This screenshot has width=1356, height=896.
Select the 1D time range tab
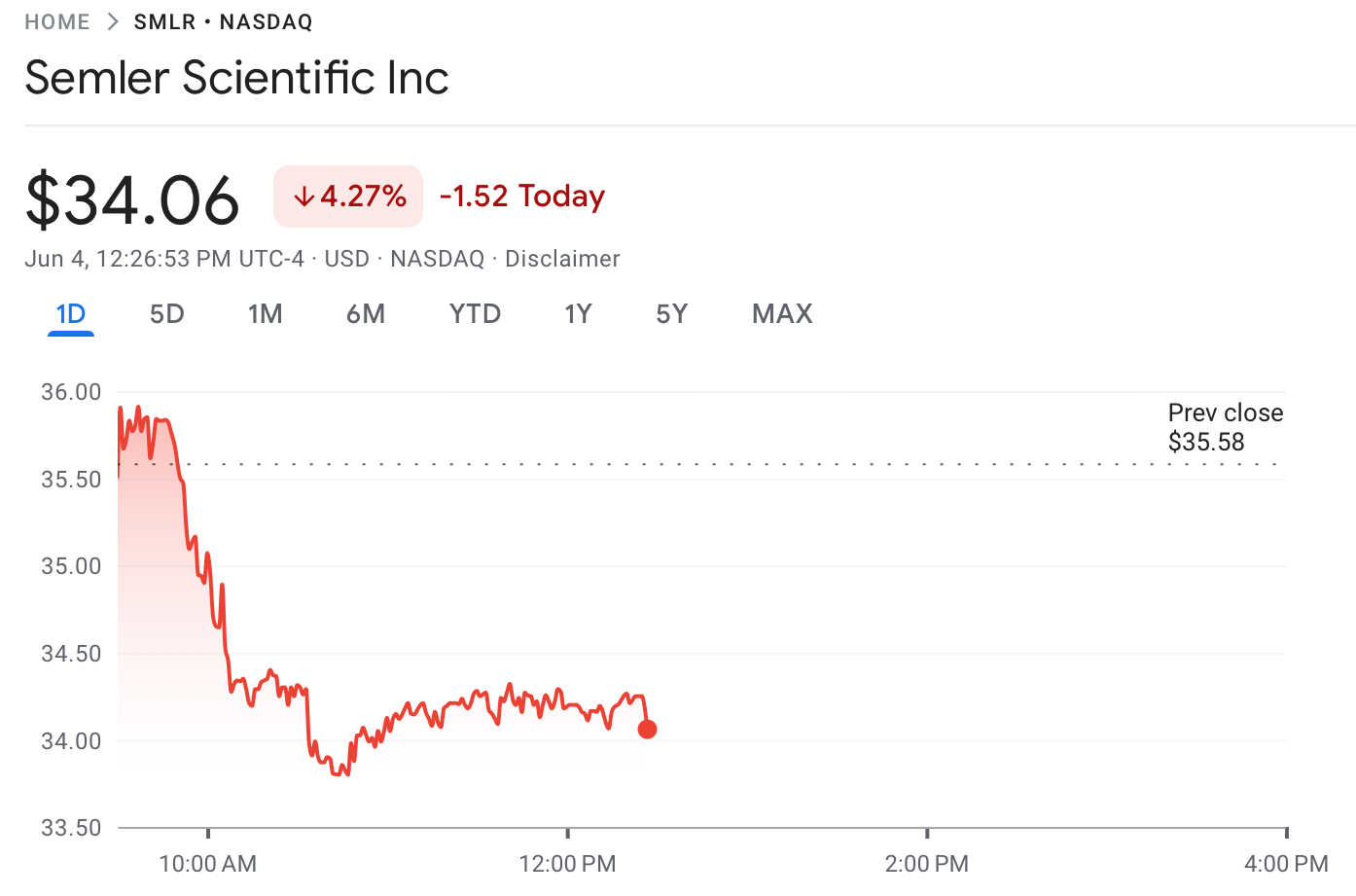tap(71, 314)
